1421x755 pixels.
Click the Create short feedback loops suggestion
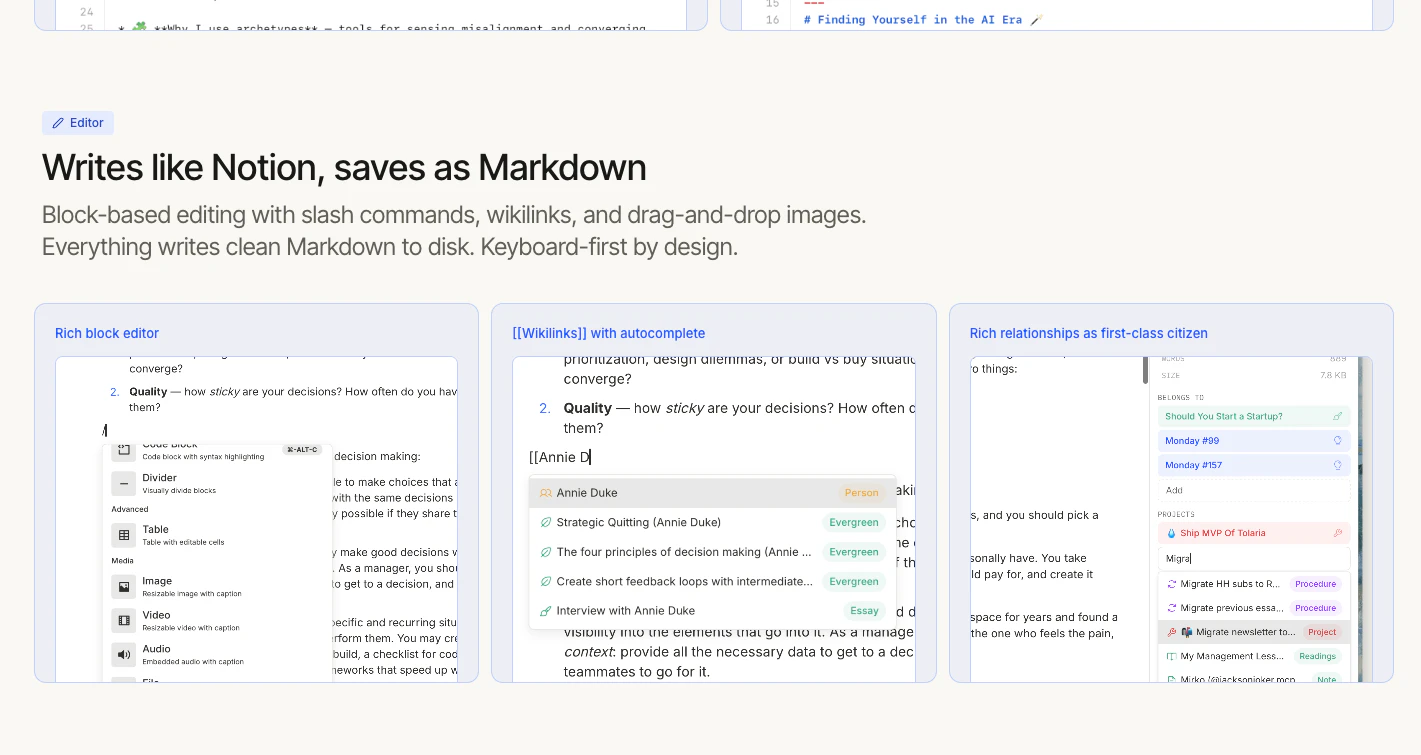712,581
